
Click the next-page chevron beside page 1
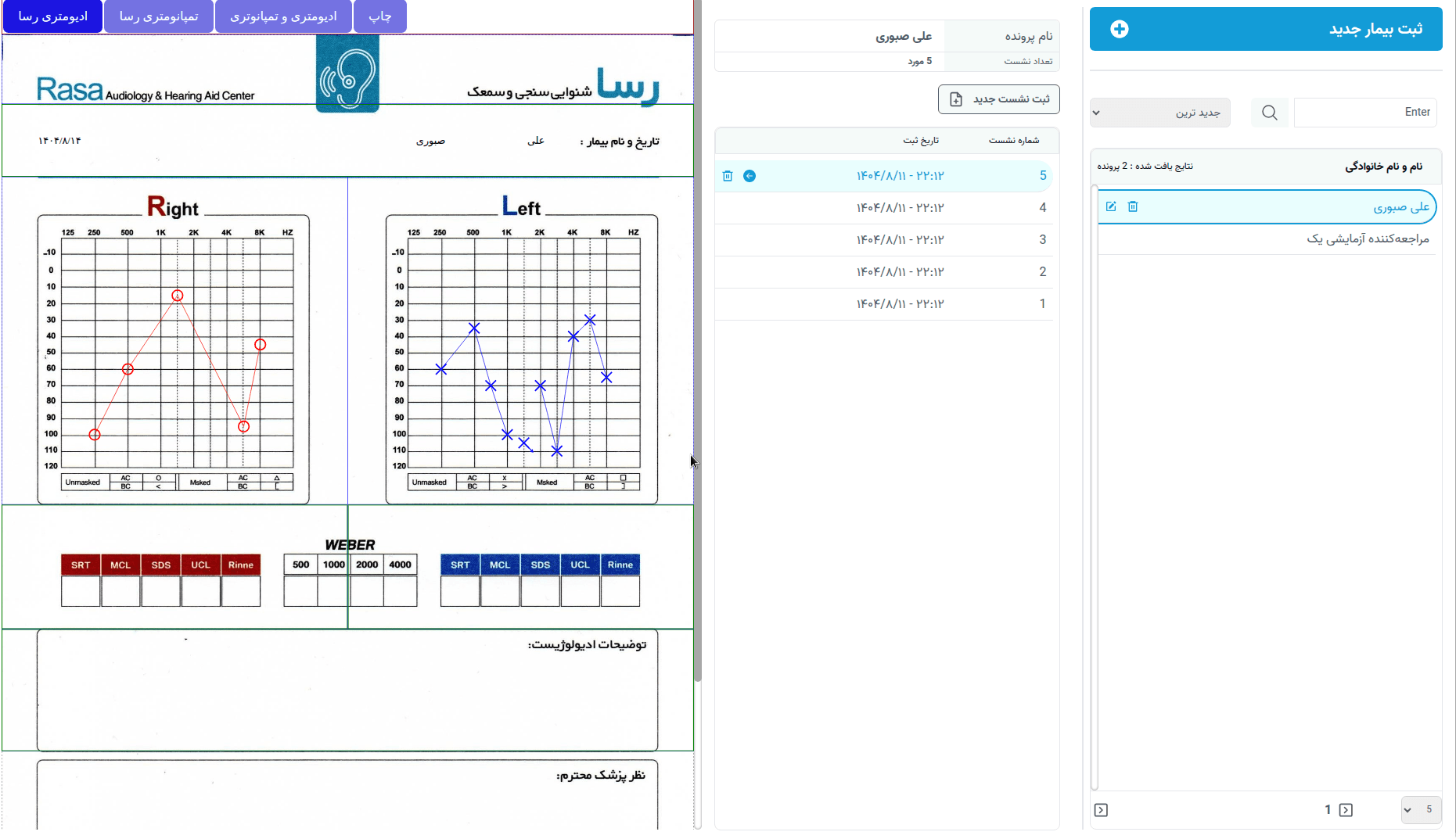(1346, 810)
